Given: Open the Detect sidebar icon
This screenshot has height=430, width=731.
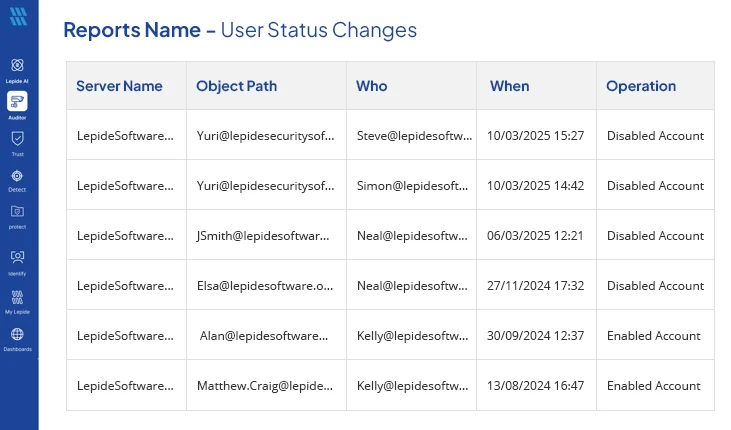Looking at the screenshot, I should 17,176.
